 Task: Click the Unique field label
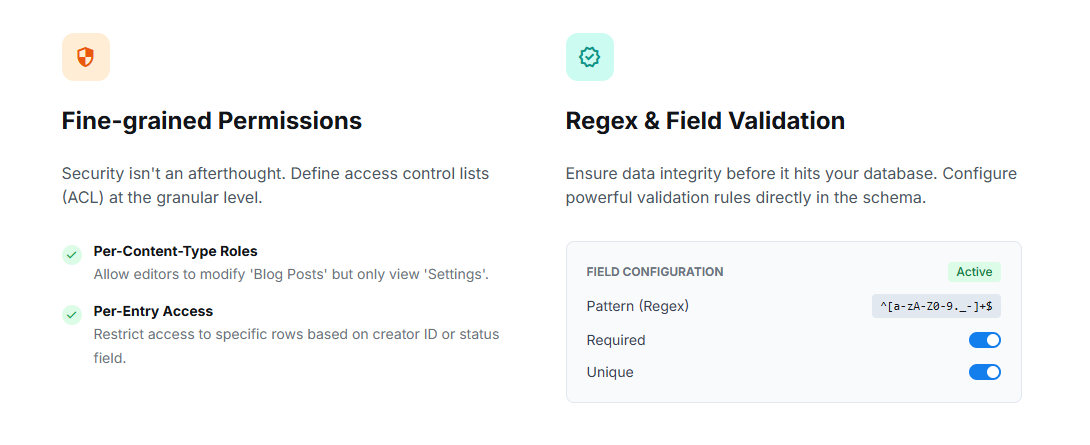point(610,372)
